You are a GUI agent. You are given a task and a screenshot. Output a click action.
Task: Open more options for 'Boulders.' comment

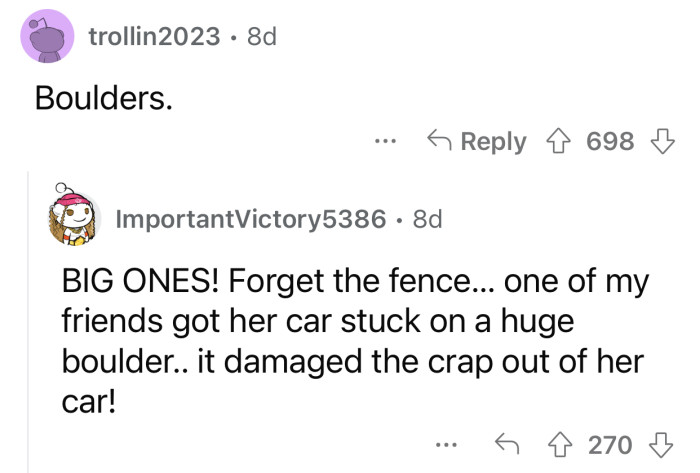[385, 142]
